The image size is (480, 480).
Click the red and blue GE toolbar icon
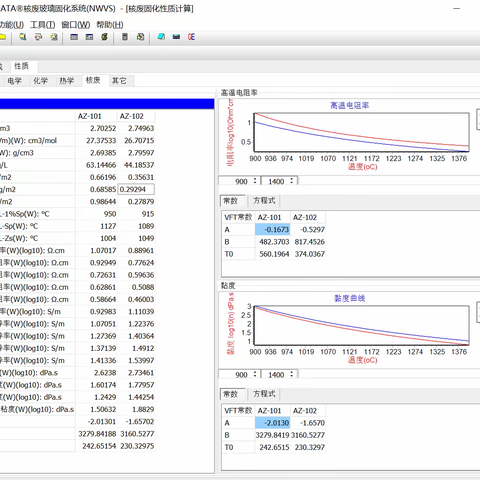pos(191,37)
